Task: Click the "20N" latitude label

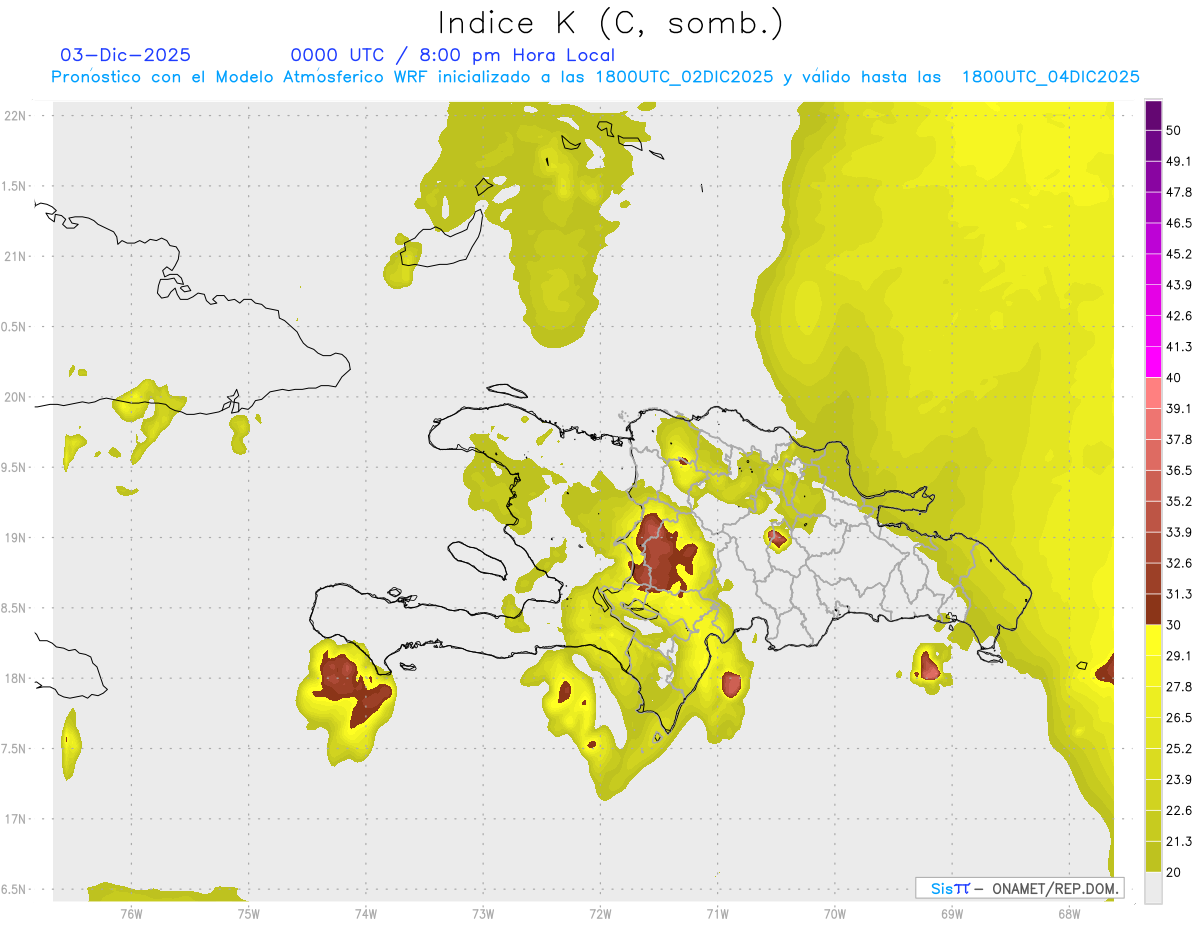Action: pyautogui.click(x=16, y=397)
